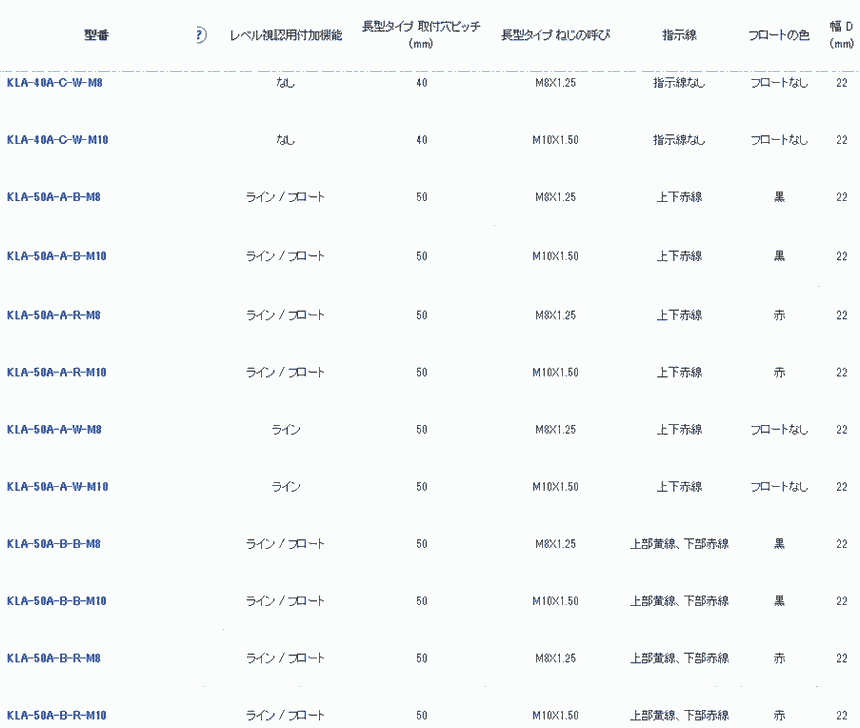The width and height of the screenshot is (860, 728).
Task: Click the フロートの色 column header
Action: tap(779, 35)
